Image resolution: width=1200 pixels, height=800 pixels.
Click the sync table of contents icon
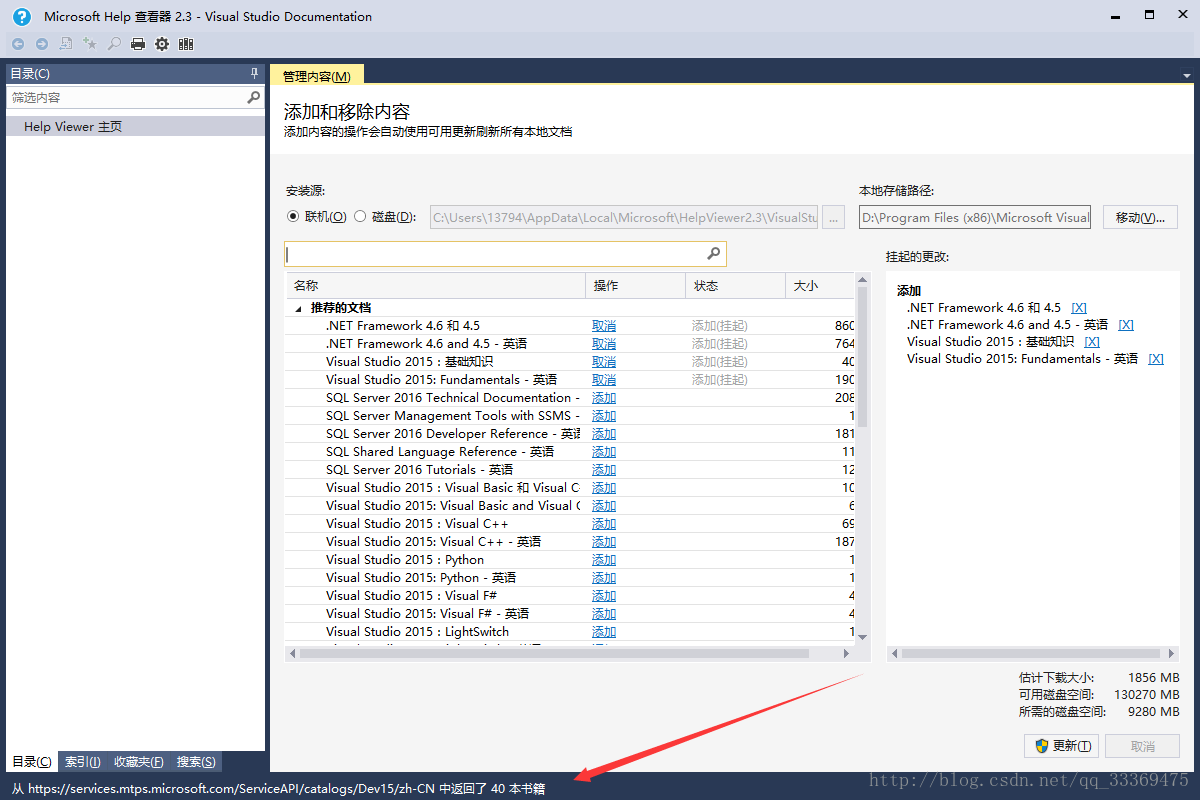tap(66, 44)
